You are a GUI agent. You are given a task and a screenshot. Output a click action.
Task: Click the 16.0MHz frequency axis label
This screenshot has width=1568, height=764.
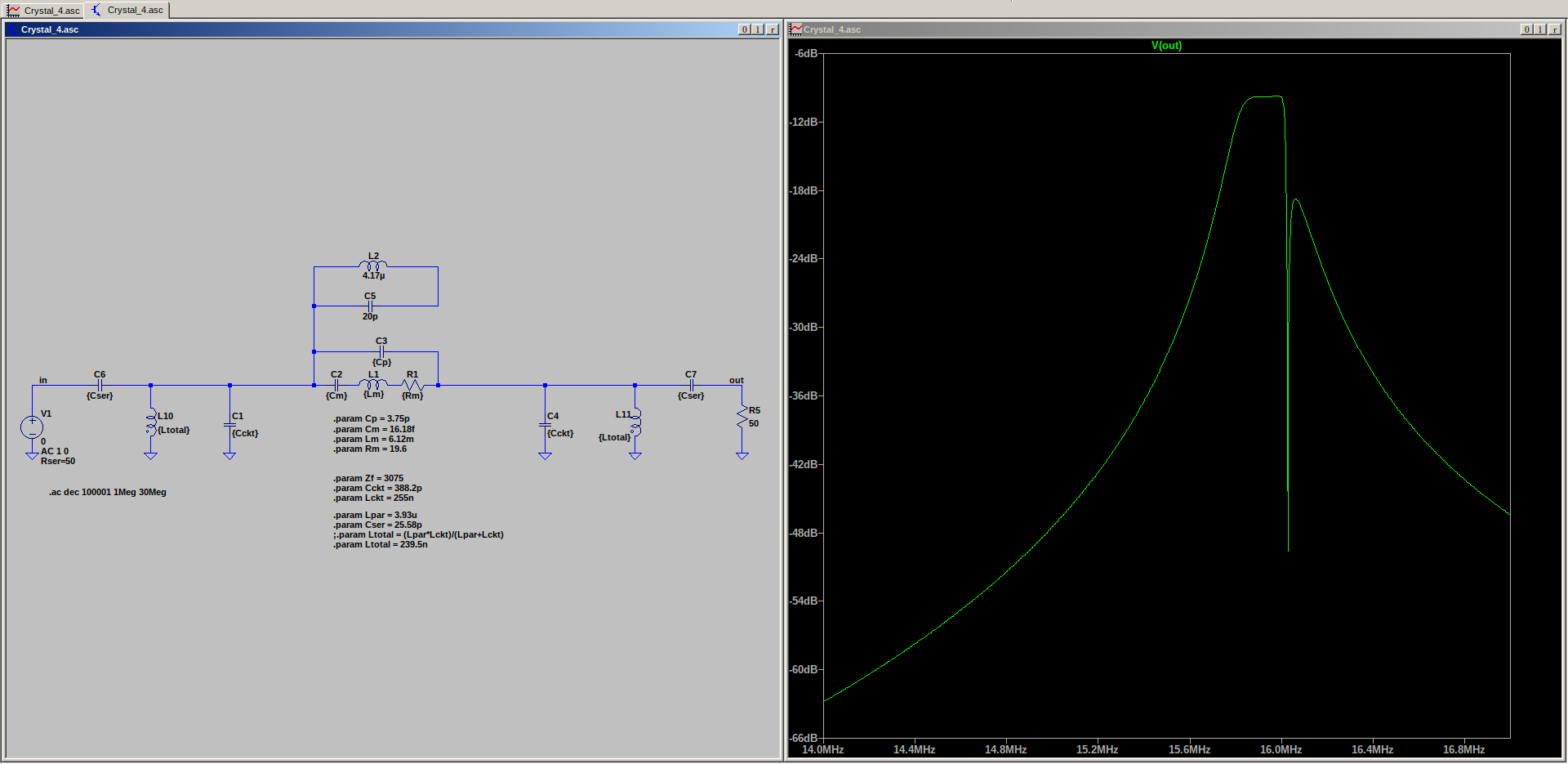pyautogui.click(x=1281, y=750)
